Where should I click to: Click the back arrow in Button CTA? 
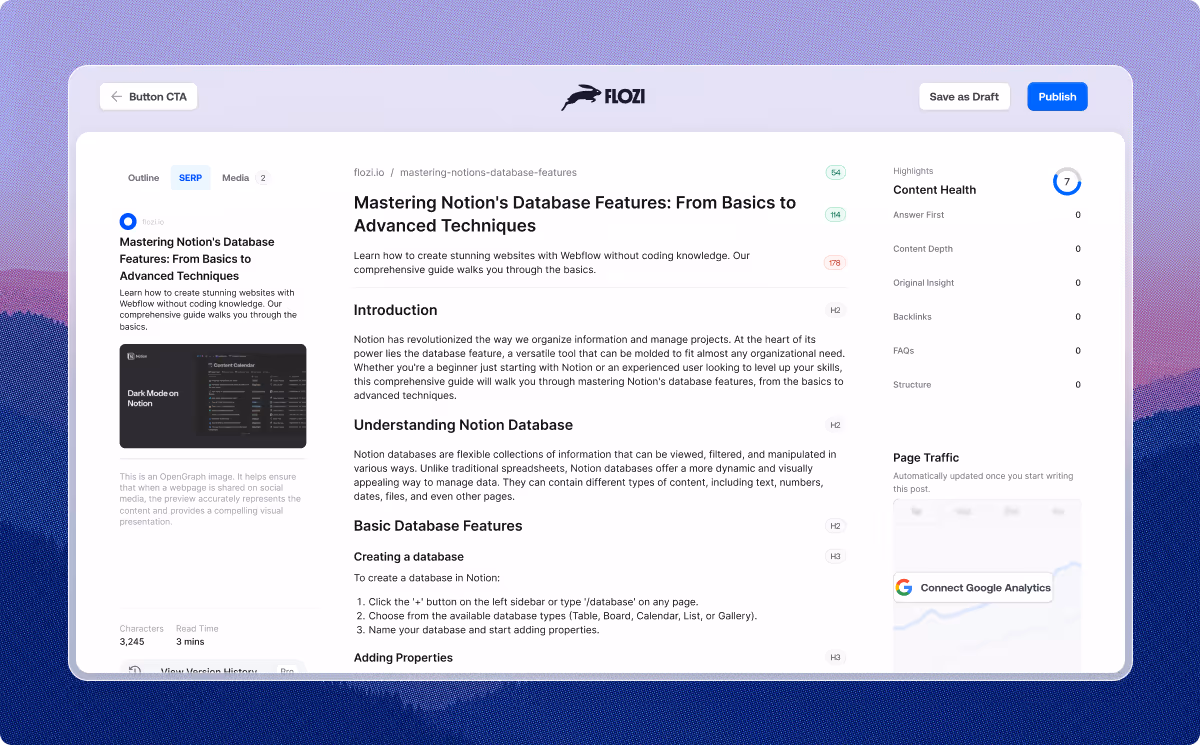(x=116, y=97)
